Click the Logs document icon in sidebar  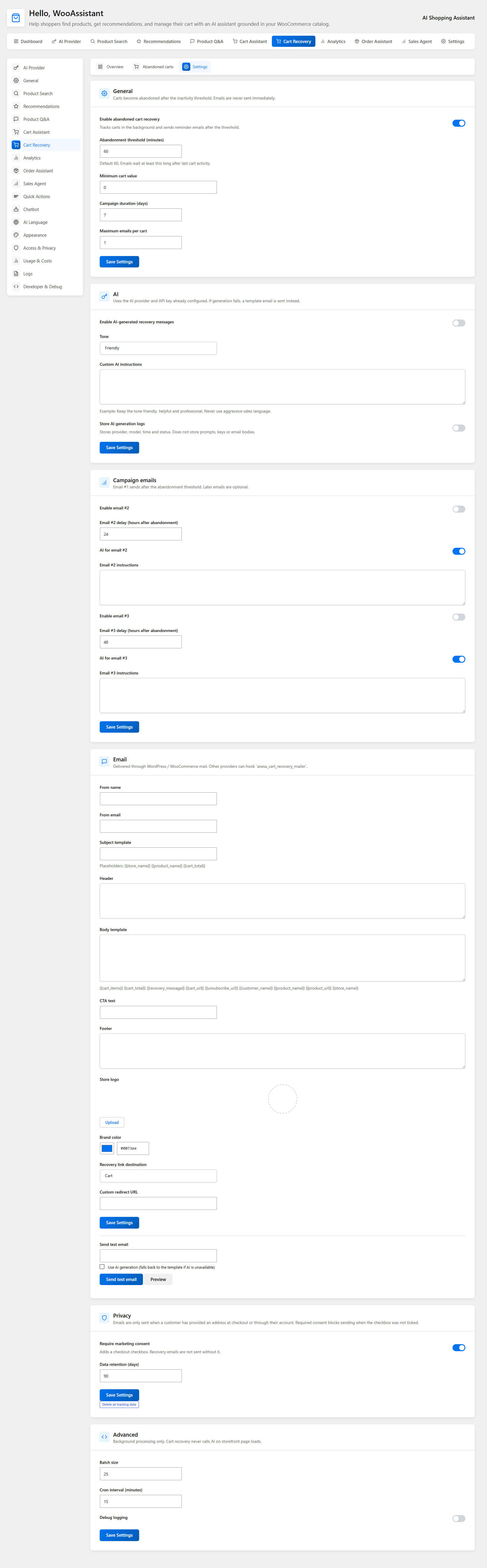coord(16,274)
